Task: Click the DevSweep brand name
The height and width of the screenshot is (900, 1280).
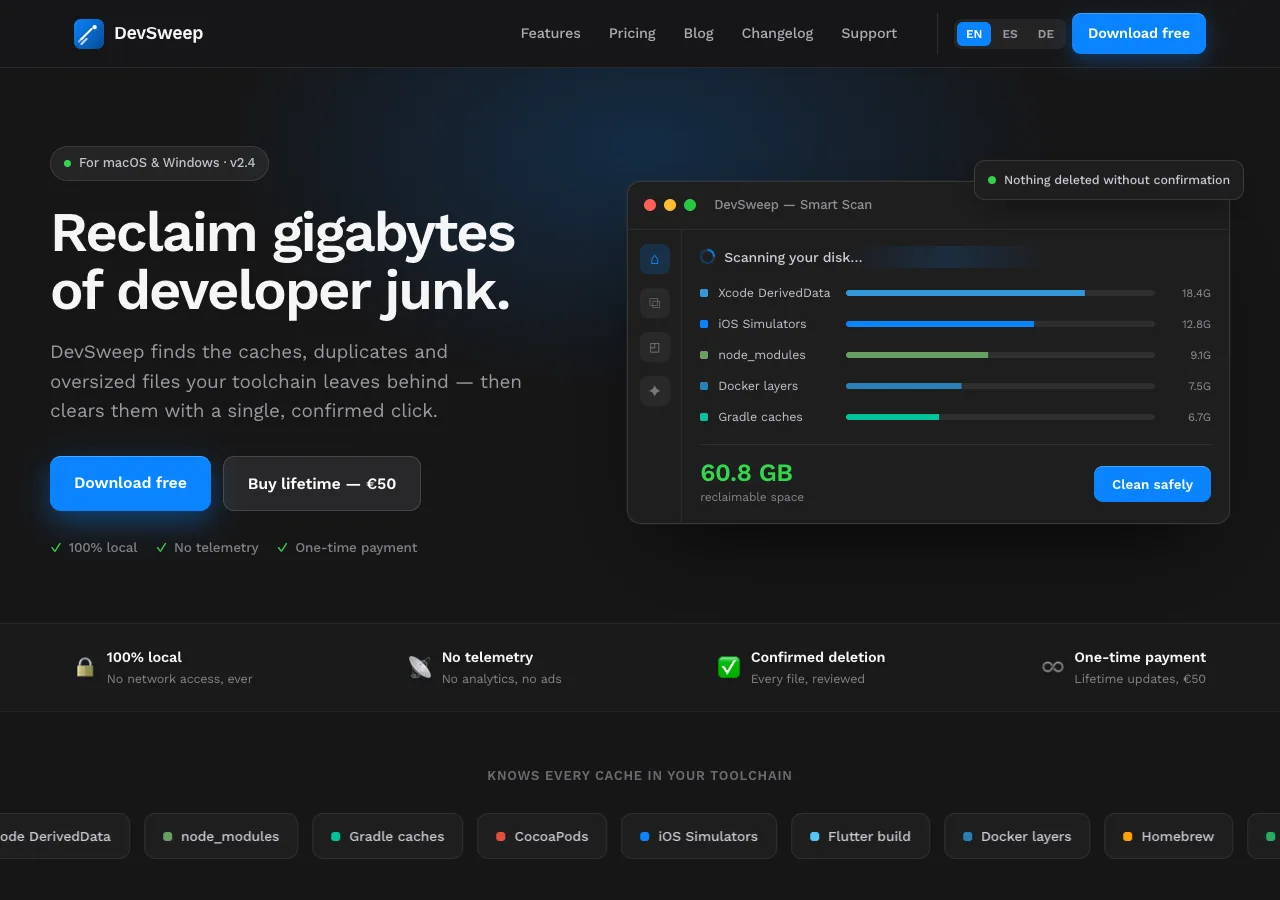Action: 158,33
